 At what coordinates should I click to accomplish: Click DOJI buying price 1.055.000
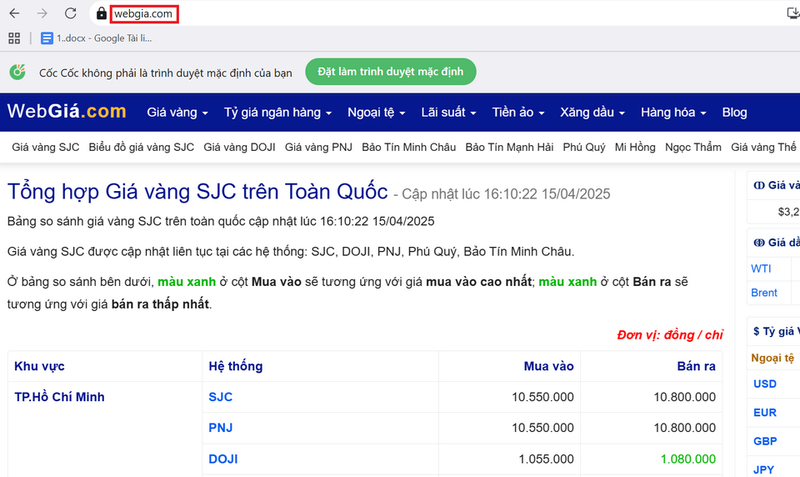coord(546,459)
